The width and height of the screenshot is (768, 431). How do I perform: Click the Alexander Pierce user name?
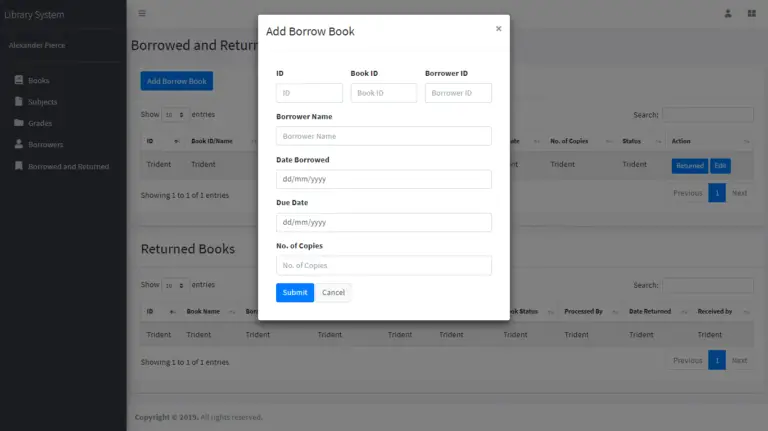[x=37, y=45]
